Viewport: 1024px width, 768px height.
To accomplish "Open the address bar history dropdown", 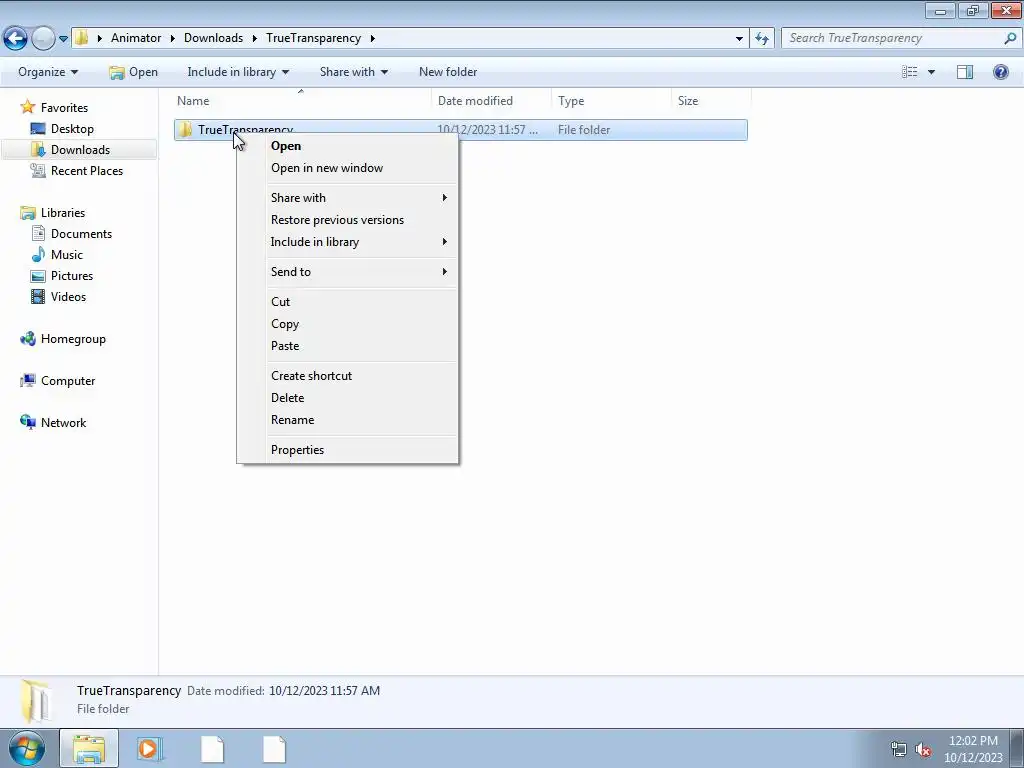I will 739,39.
